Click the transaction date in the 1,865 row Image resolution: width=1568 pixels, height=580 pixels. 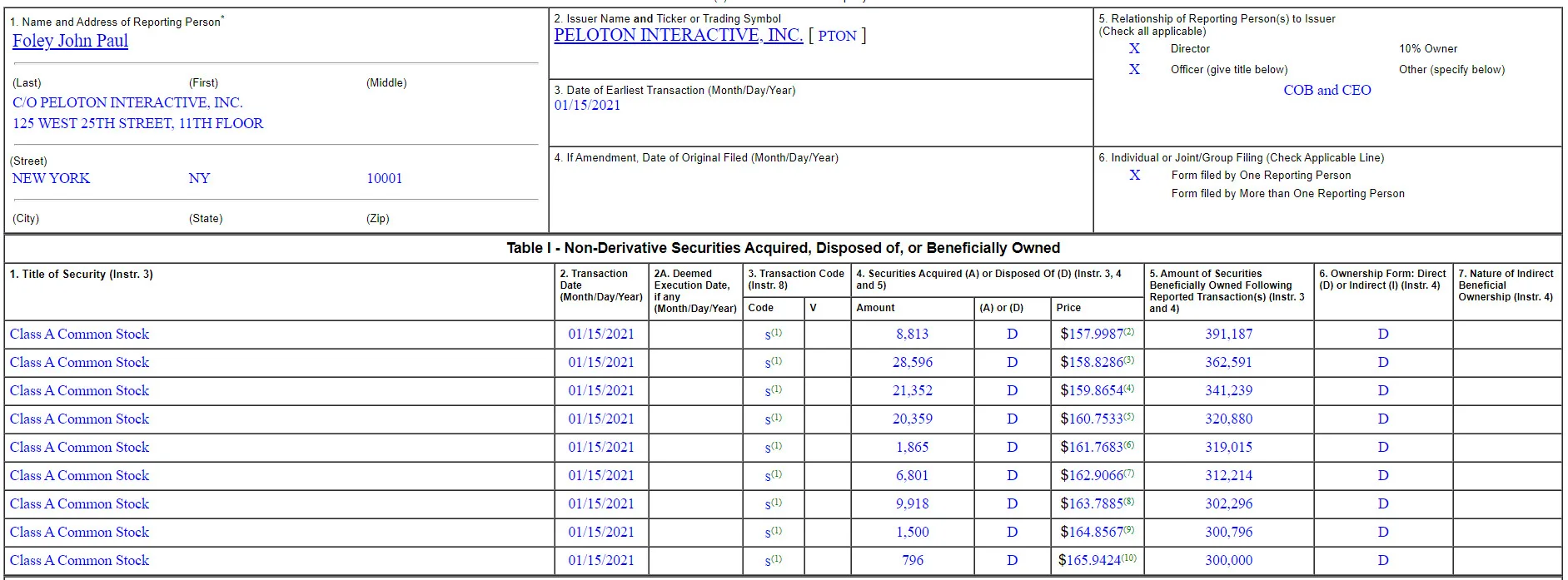pos(601,447)
